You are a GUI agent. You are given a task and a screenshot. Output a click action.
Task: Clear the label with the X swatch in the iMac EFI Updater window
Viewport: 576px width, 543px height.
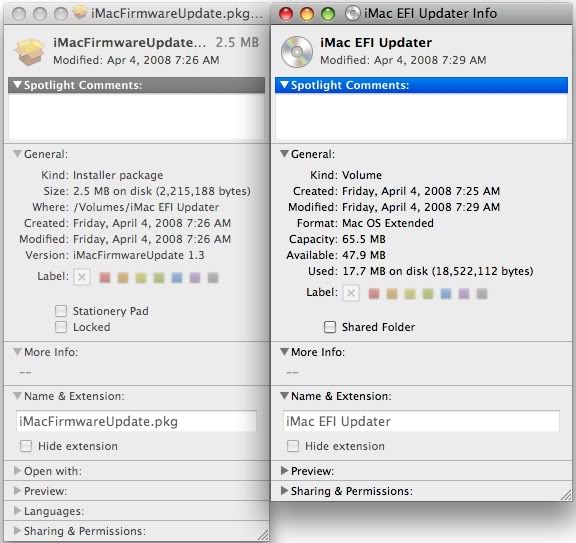point(351,293)
